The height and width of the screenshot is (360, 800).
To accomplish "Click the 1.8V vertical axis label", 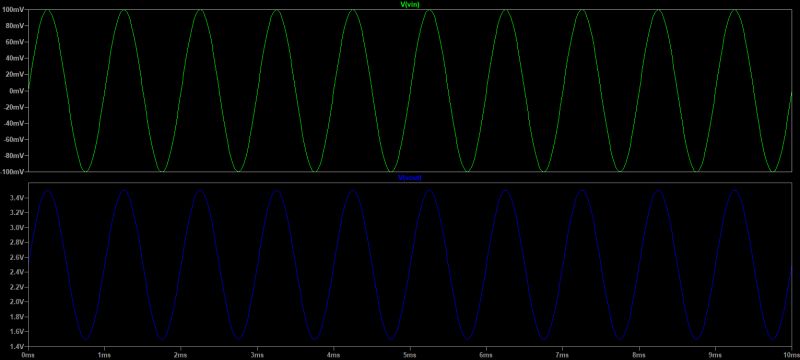I will pyautogui.click(x=17, y=317).
